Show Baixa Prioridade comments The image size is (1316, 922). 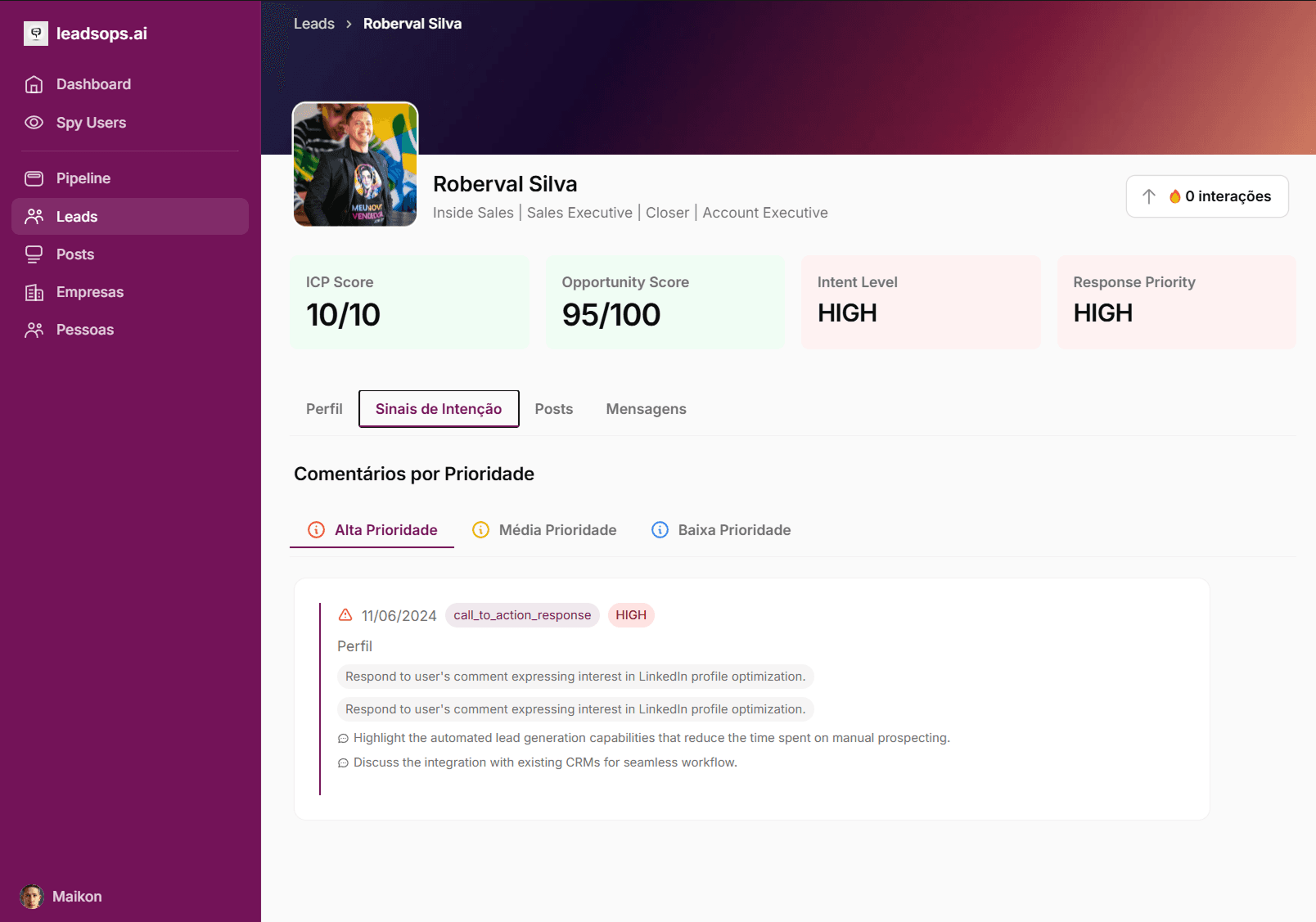click(x=721, y=530)
